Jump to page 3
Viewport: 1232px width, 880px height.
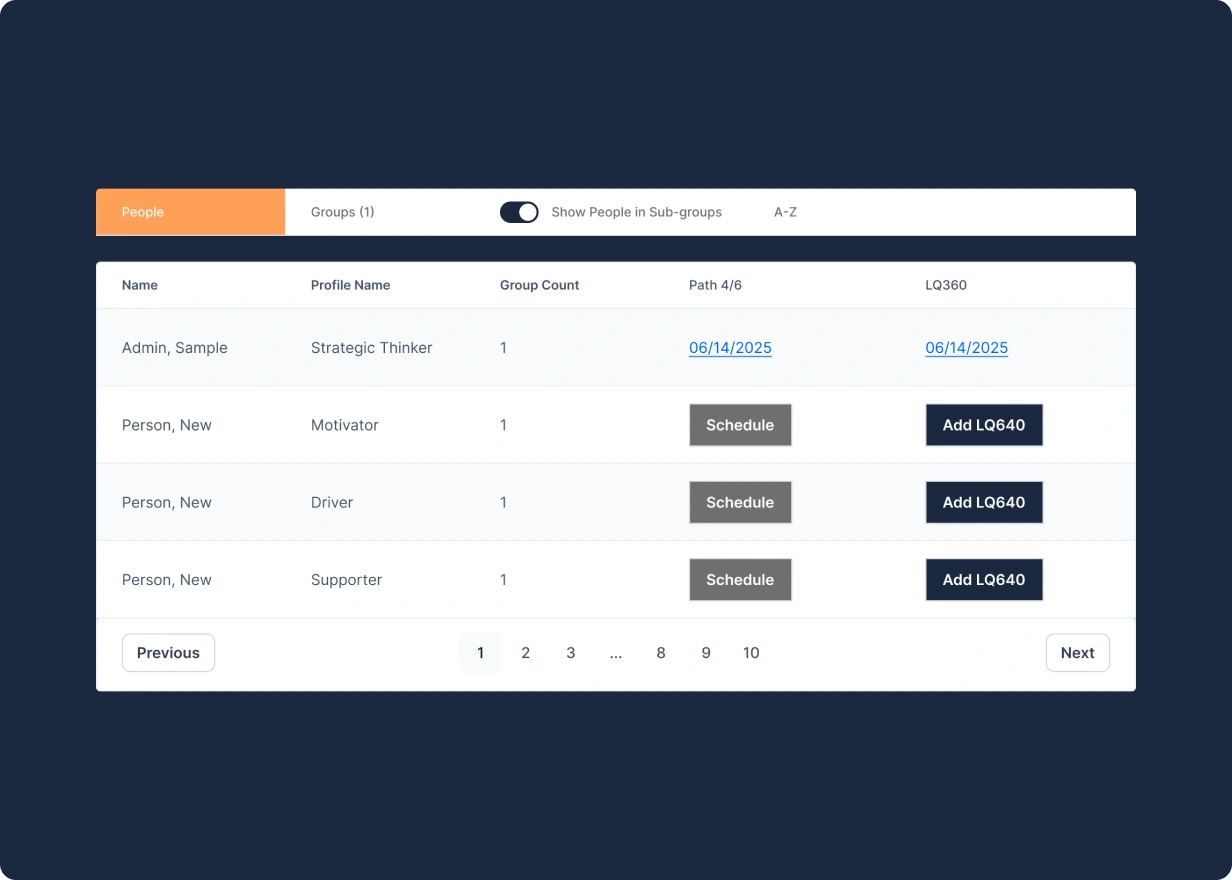(571, 653)
